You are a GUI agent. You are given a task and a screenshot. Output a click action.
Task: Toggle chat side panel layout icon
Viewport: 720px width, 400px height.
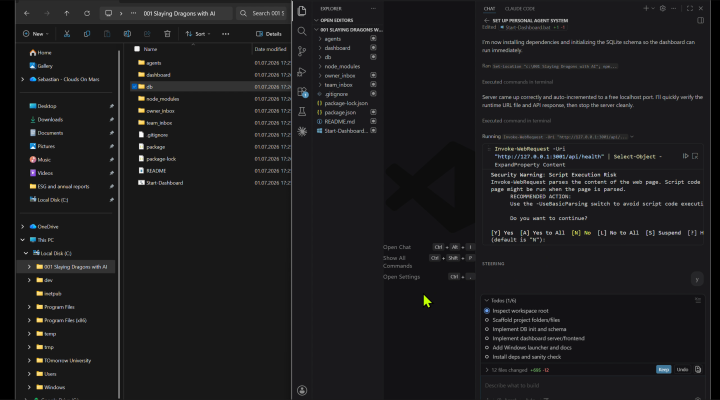pyautogui.click(x=700, y=21)
